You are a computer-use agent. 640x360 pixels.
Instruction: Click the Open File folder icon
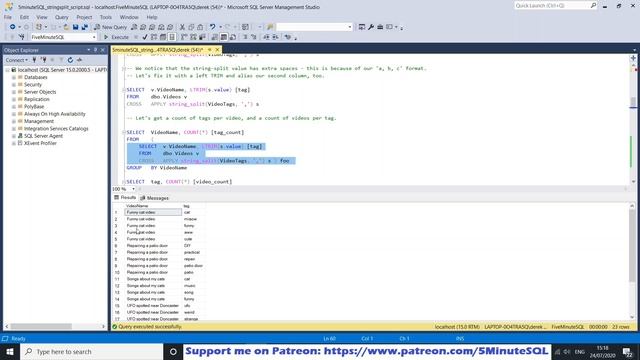coord(66,27)
